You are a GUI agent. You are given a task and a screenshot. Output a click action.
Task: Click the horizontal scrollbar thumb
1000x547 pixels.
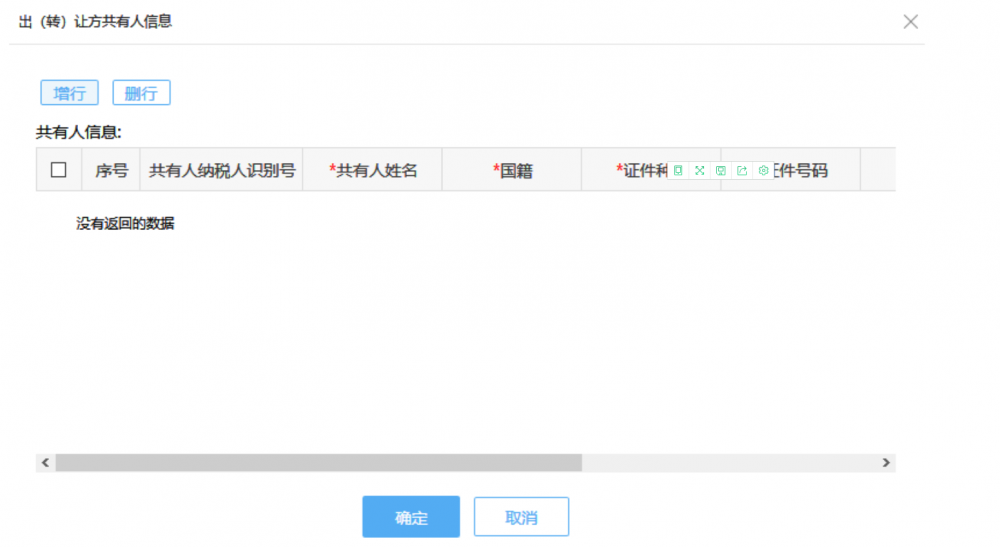click(318, 463)
